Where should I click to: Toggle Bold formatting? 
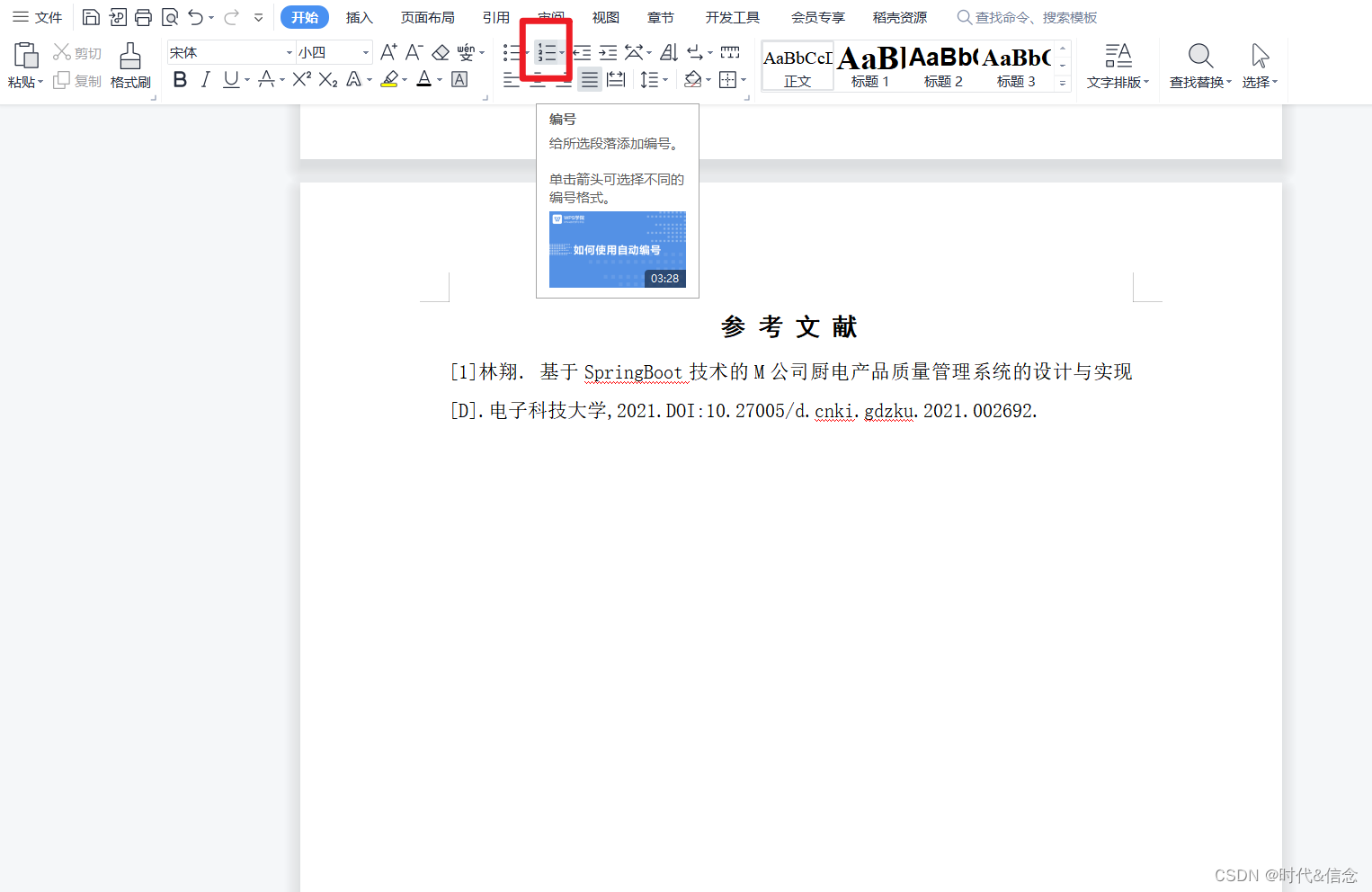[x=180, y=79]
